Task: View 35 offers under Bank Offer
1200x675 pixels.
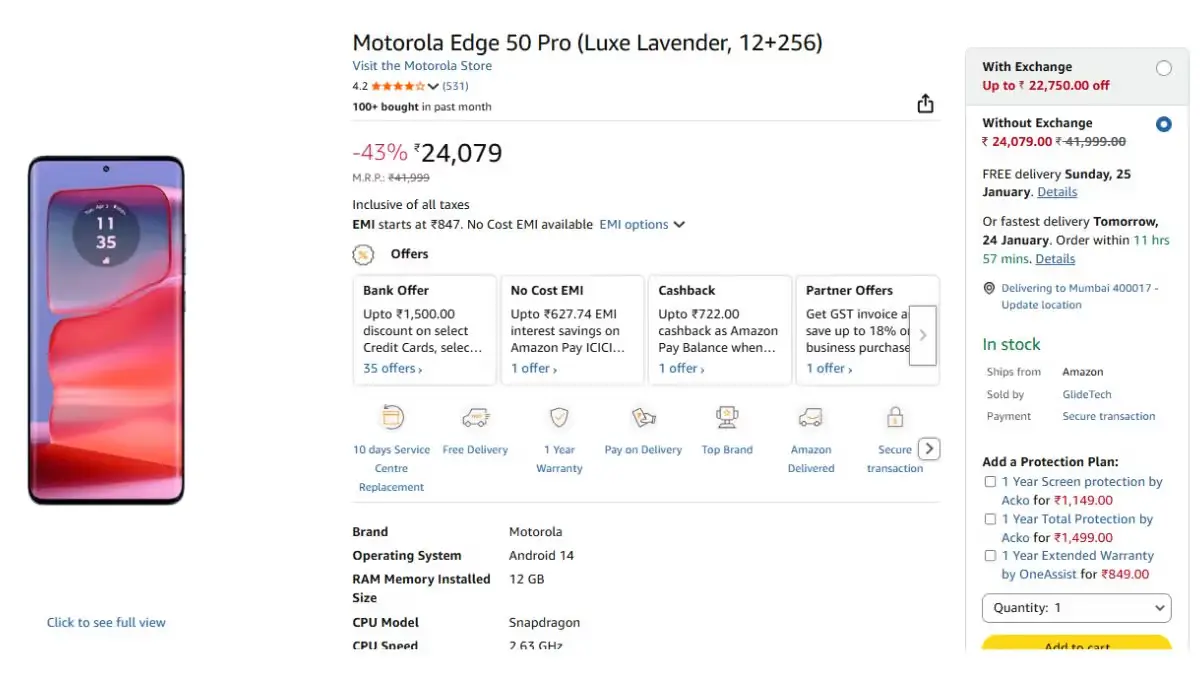Action: pyautogui.click(x=392, y=369)
